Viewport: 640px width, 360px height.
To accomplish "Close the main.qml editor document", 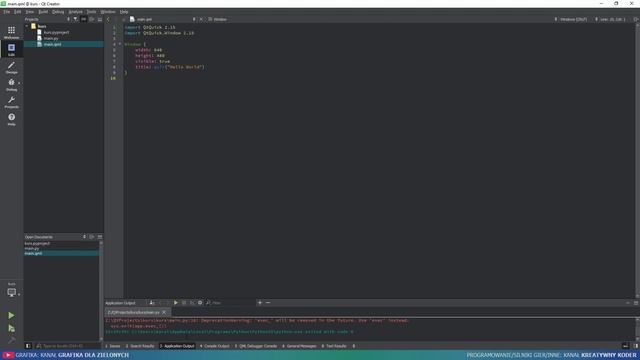I will pos(201,19).
